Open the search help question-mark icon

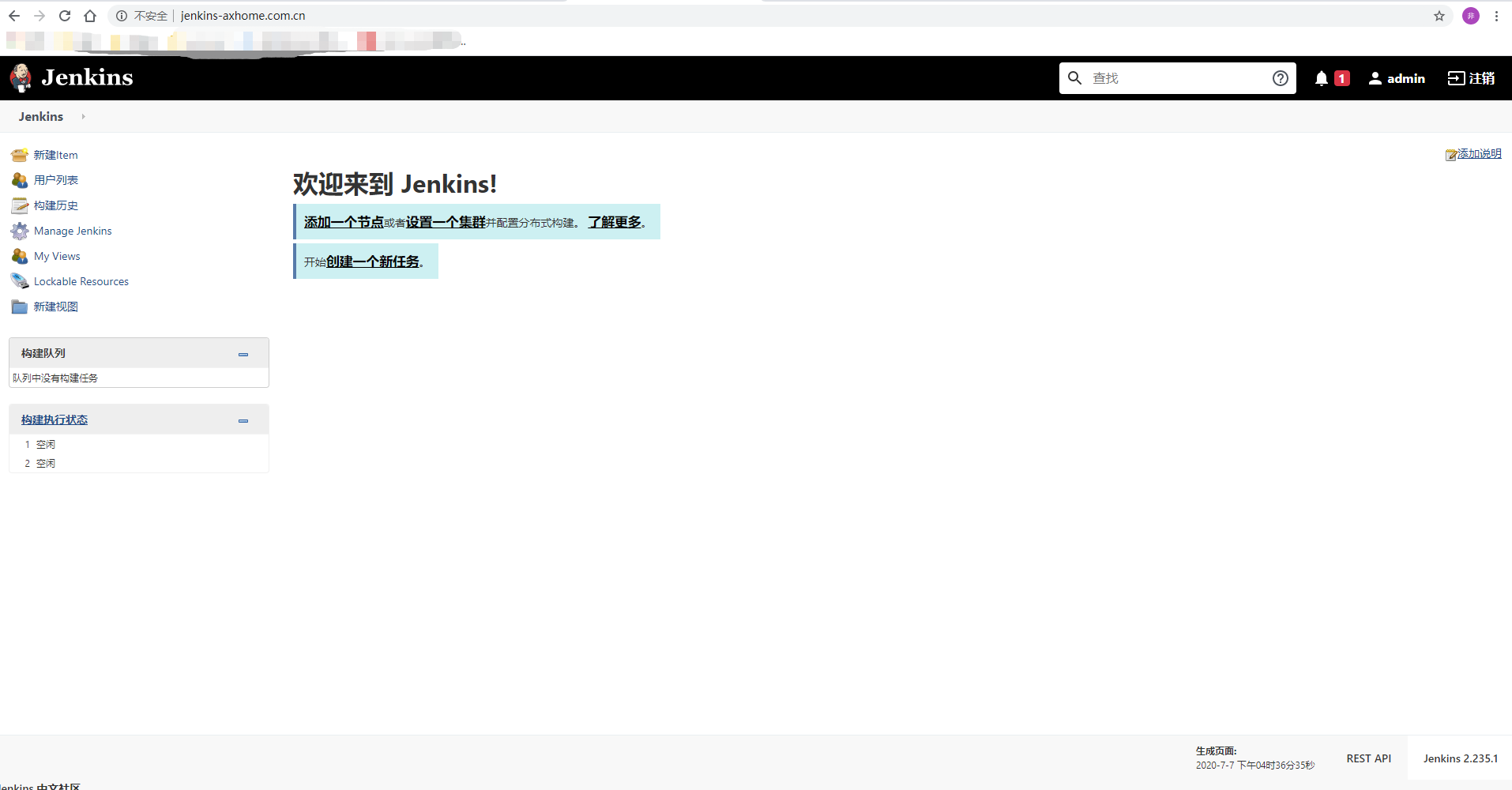[x=1281, y=78]
